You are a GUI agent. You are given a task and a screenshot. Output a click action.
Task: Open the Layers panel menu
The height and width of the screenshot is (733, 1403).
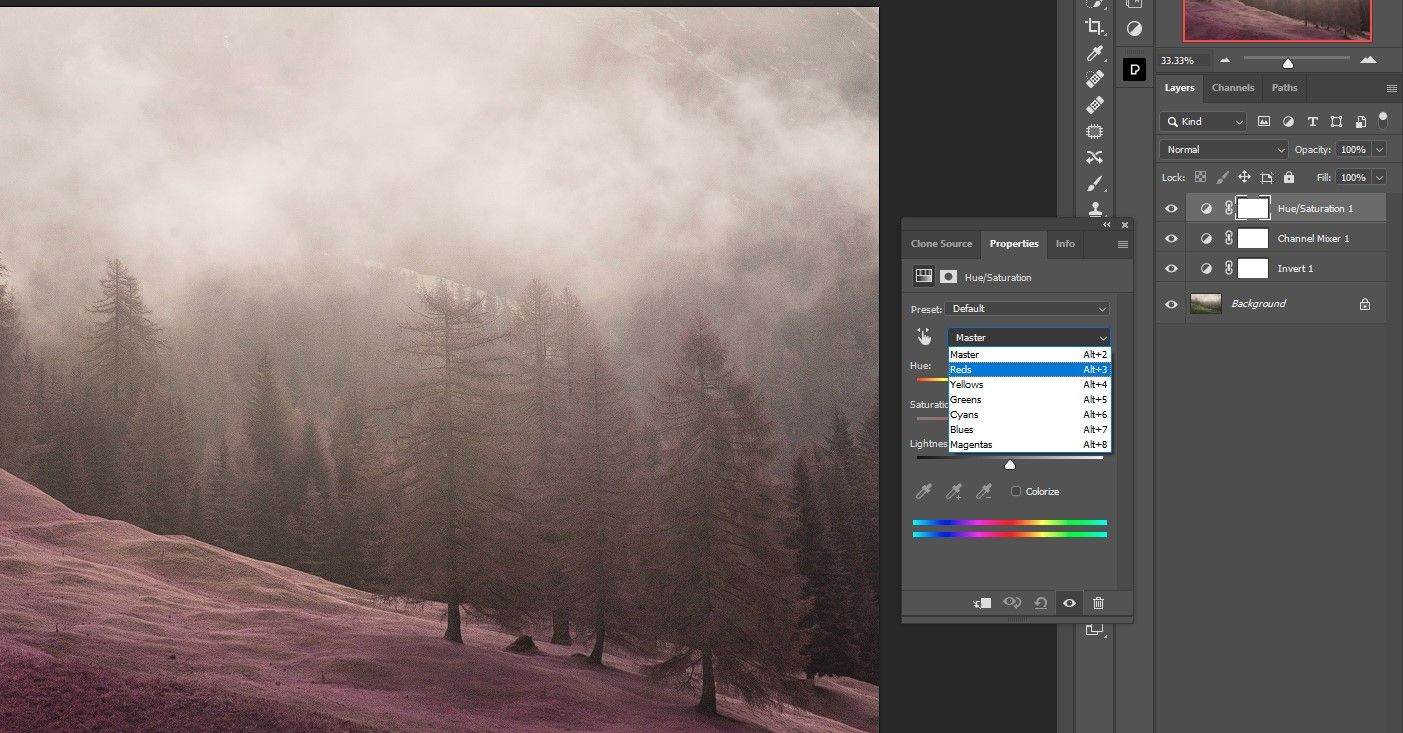click(x=1391, y=88)
